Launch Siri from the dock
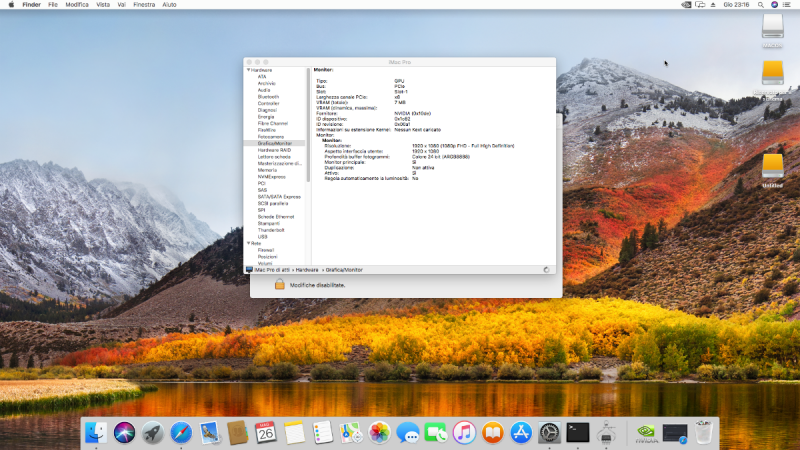 pos(124,432)
